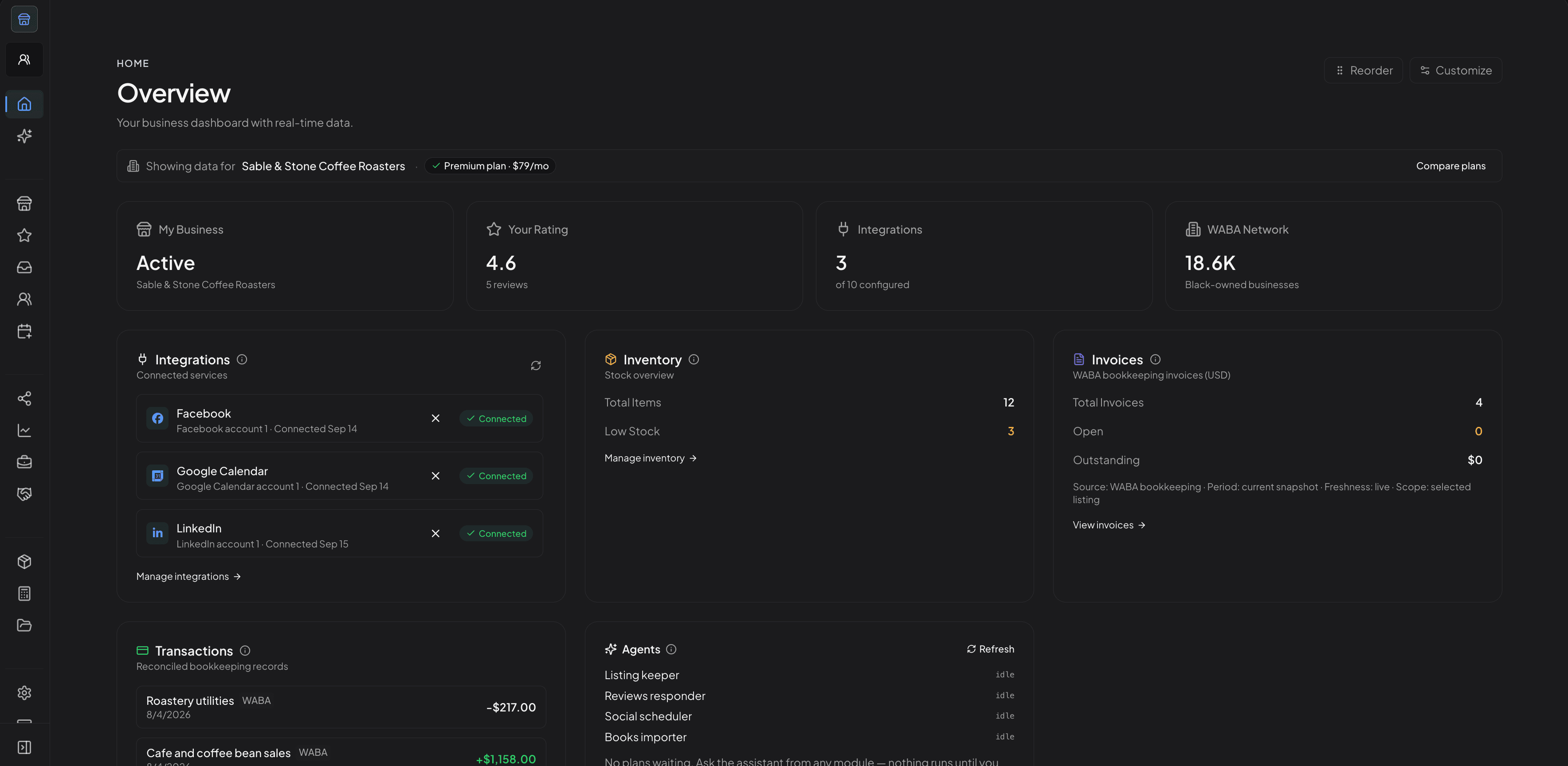The width and height of the screenshot is (1568, 766).
Task: Show info tooltip next to Transactions heading
Action: [x=245, y=650]
